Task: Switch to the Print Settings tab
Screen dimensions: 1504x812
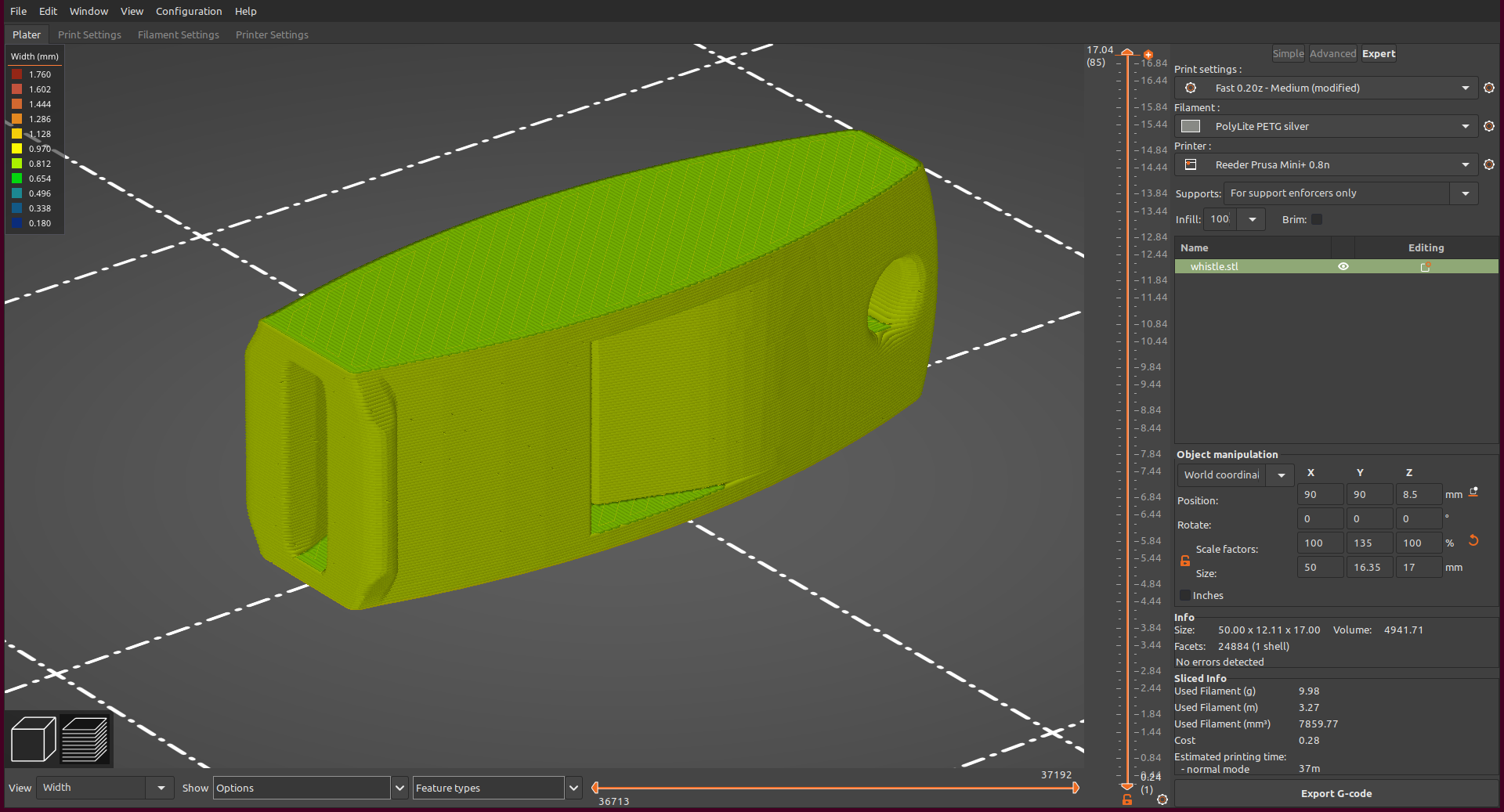Action: coord(89,34)
